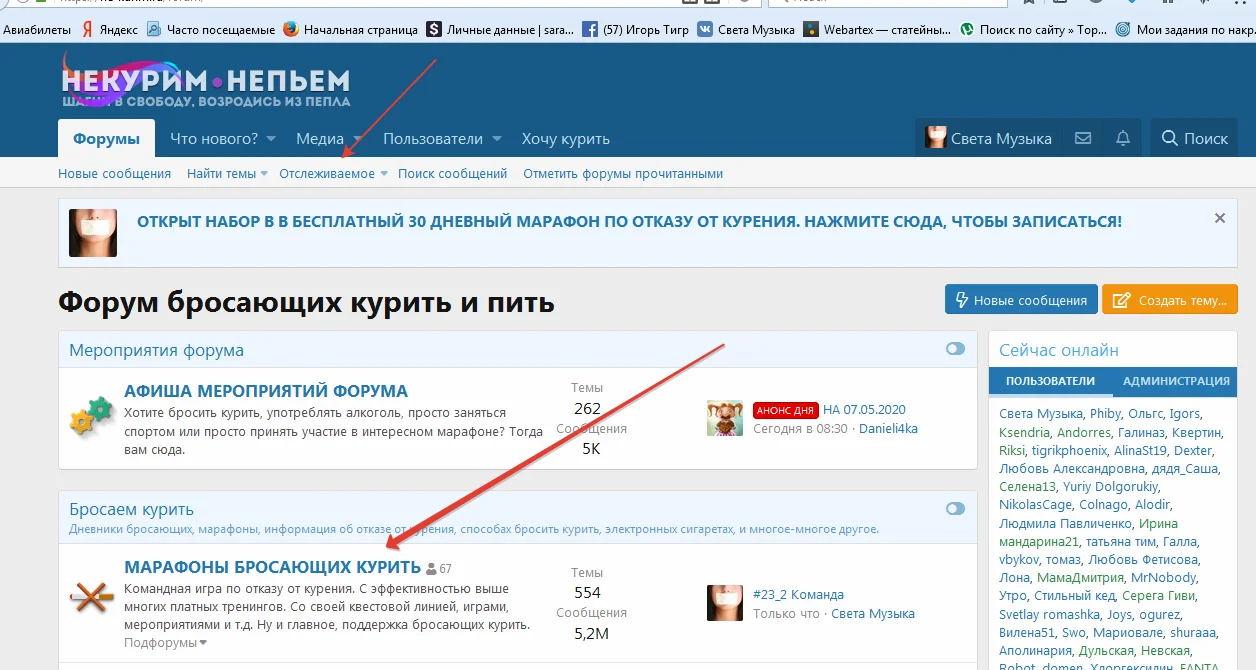Open the Света Музыка account menu

[x=989, y=139]
